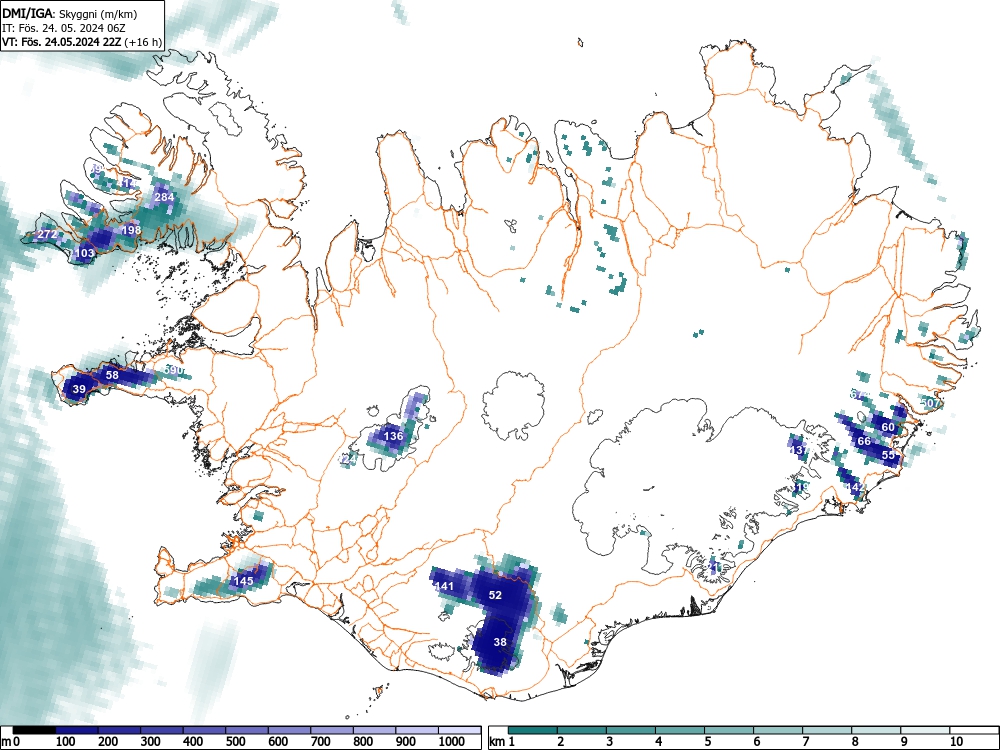The height and width of the screenshot is (750, 1000).
Task: Click the 60 value in the east fjords
Action: coord(888,427)
